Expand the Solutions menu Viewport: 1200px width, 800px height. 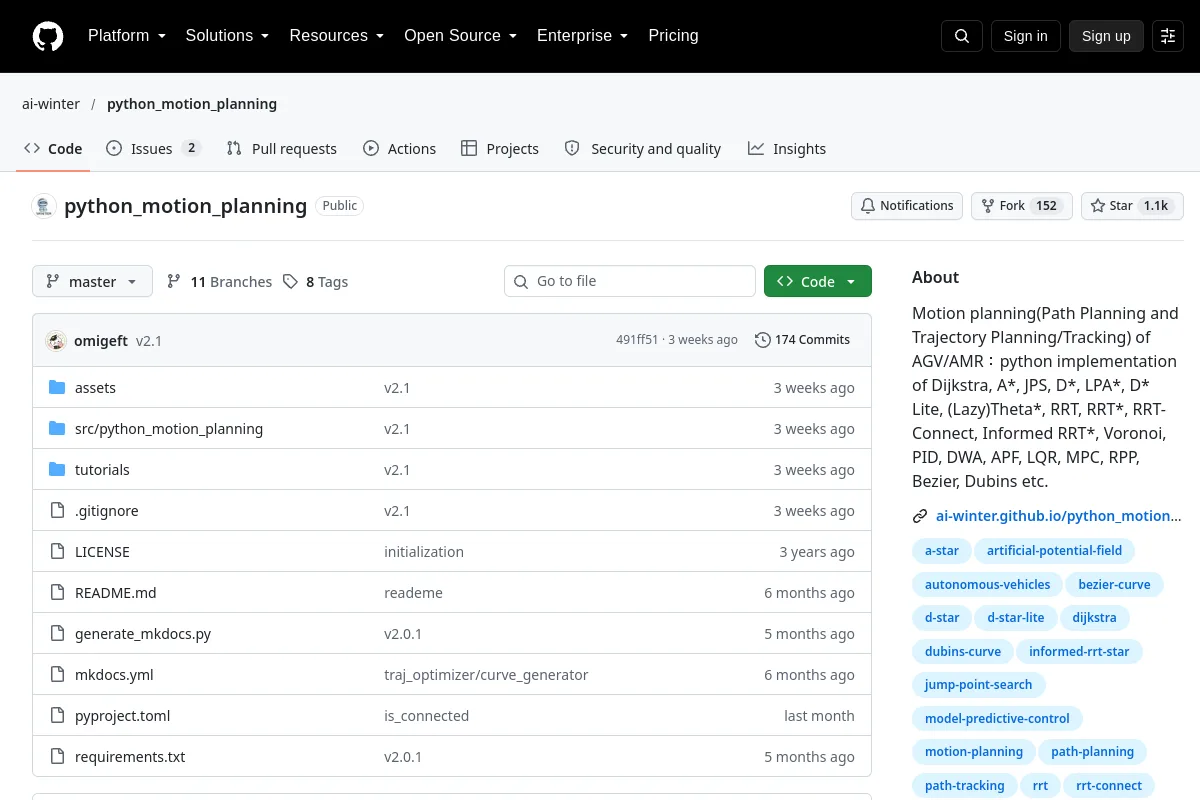[x=227, y=36]
